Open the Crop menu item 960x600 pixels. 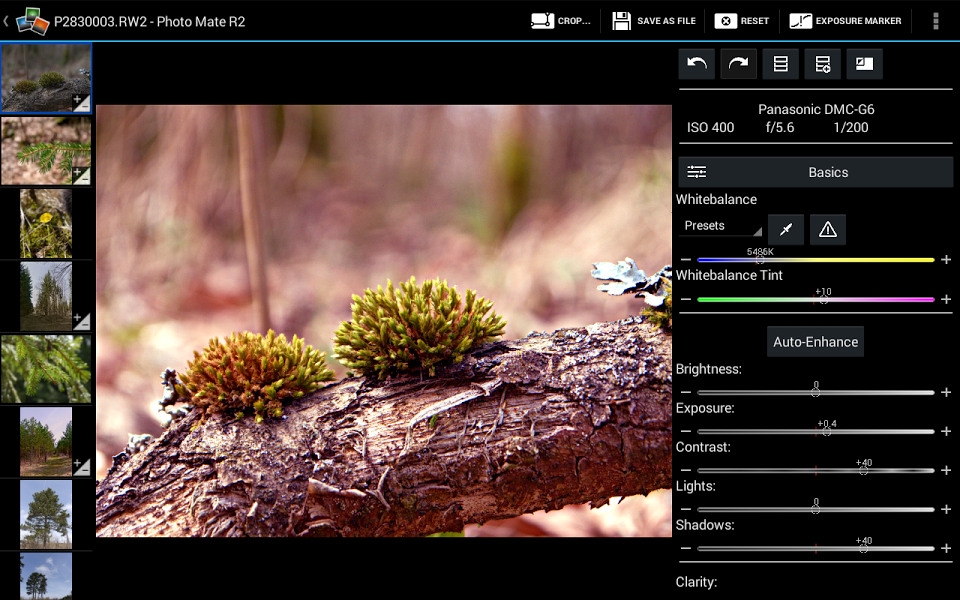(x=560, y=21)
